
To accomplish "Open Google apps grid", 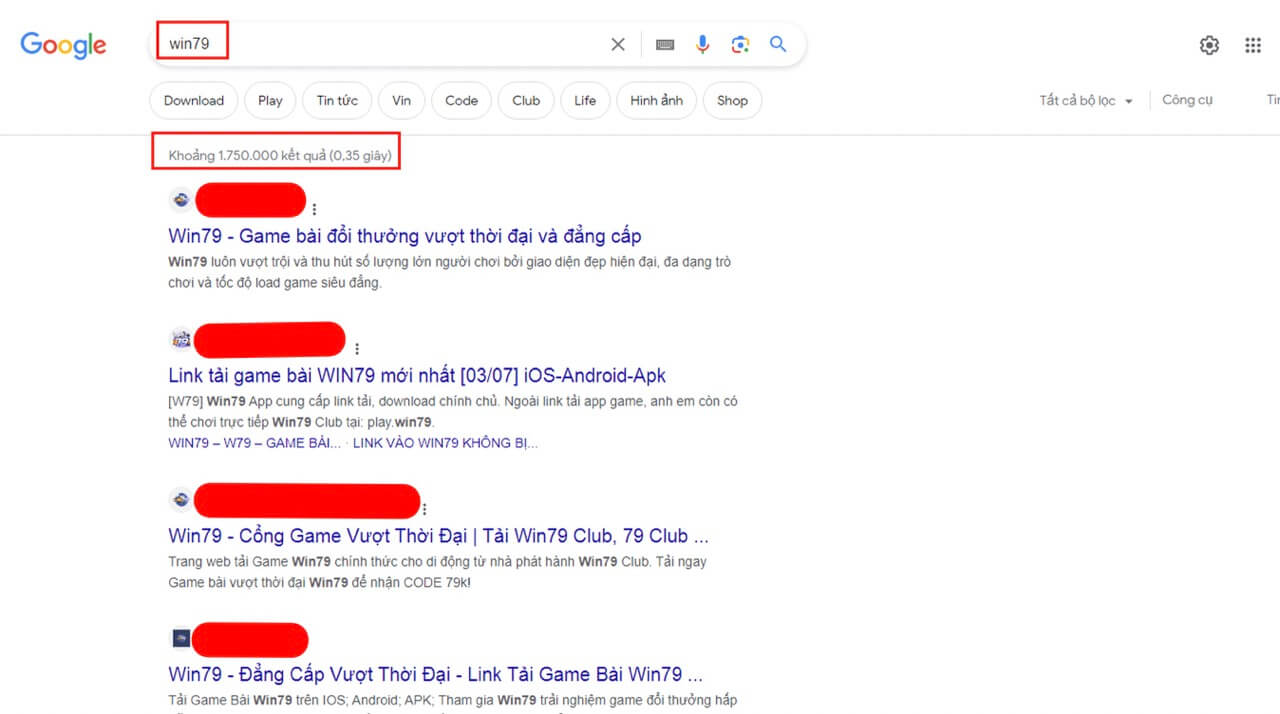I will coord(1253,45).
